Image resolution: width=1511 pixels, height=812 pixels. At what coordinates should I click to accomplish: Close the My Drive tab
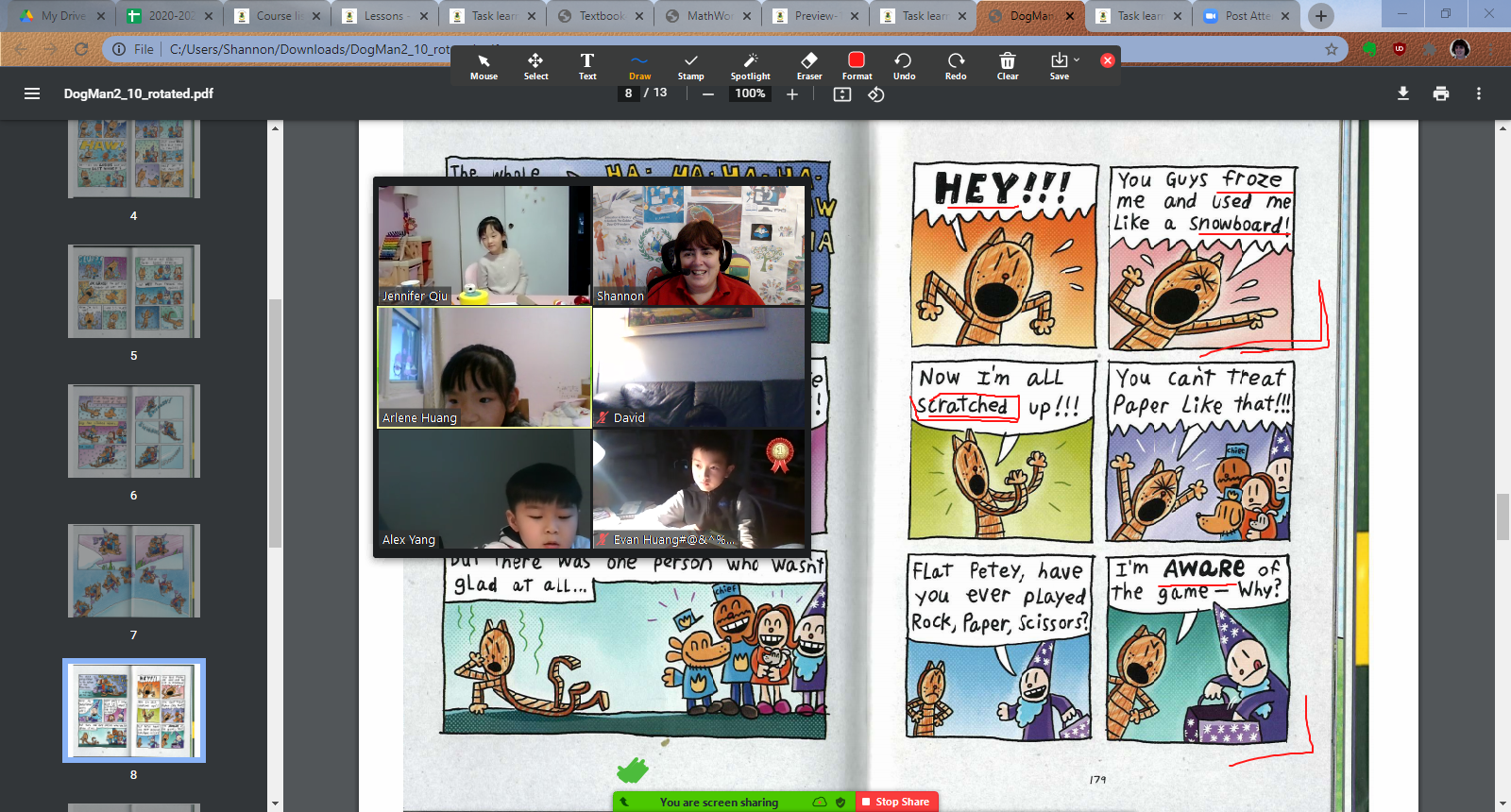tap(101, 16)
